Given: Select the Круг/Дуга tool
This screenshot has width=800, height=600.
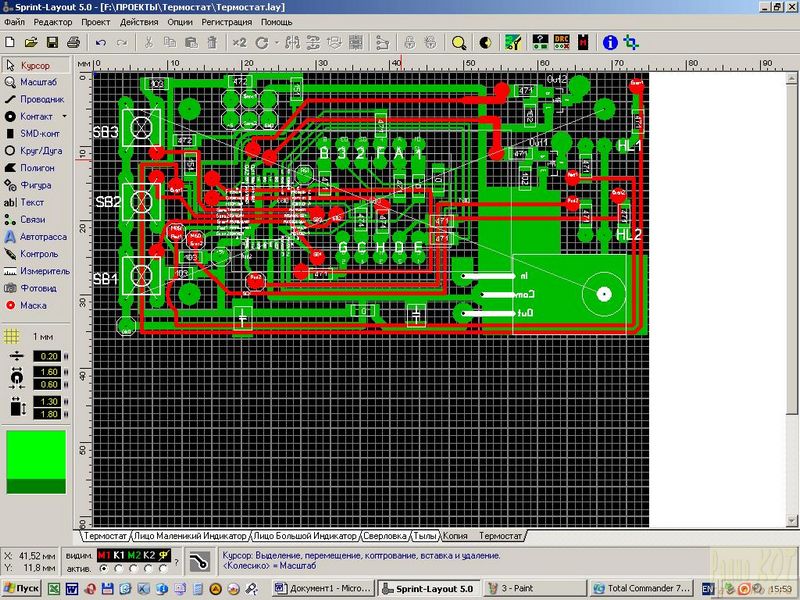Looking at the screenshot, I should coord(36,151).
